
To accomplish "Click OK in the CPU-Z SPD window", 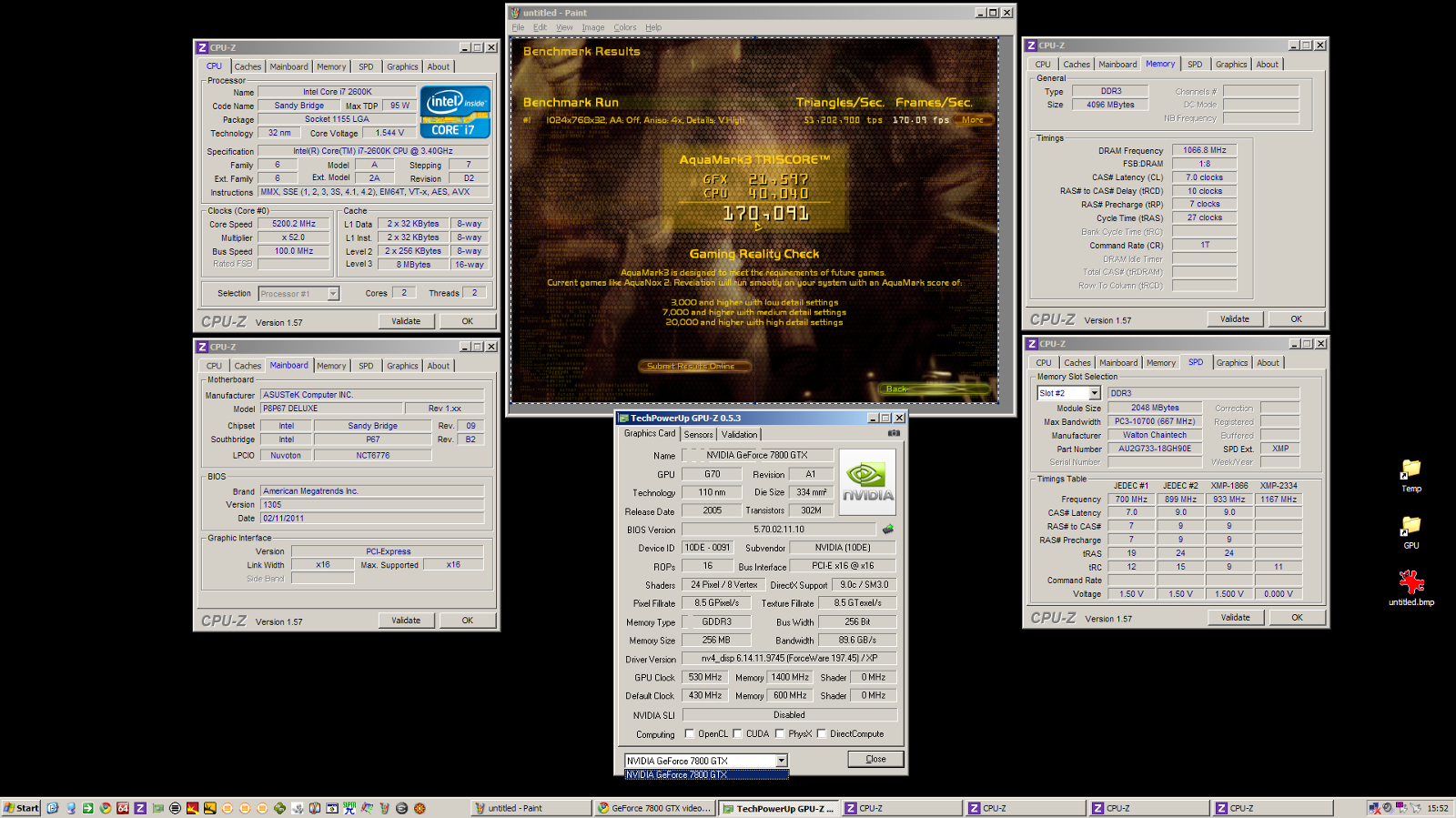I will point(1297,617).
